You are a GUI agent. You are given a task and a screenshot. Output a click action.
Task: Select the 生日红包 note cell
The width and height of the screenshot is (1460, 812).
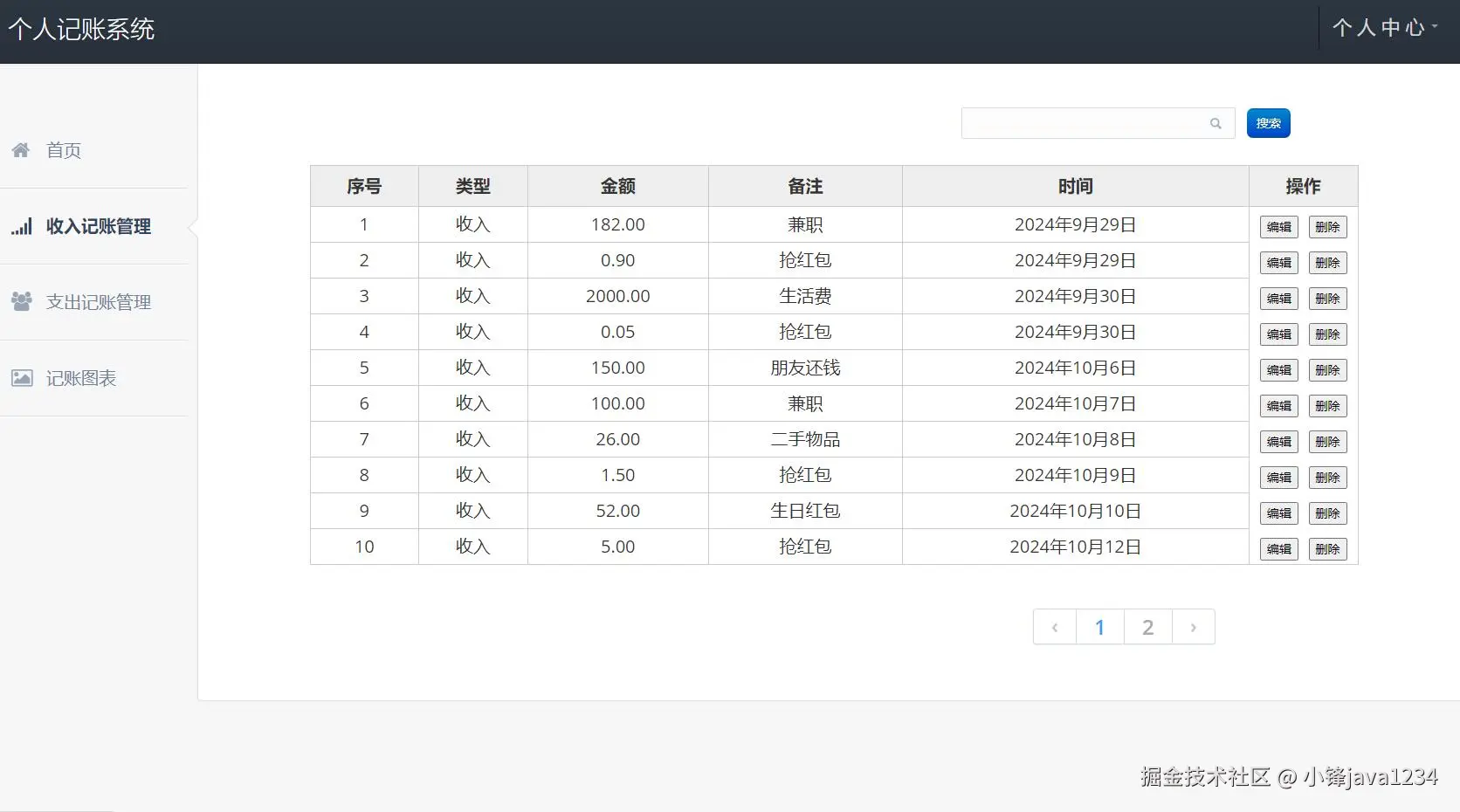pyautogui.click(x=805, y=511)
